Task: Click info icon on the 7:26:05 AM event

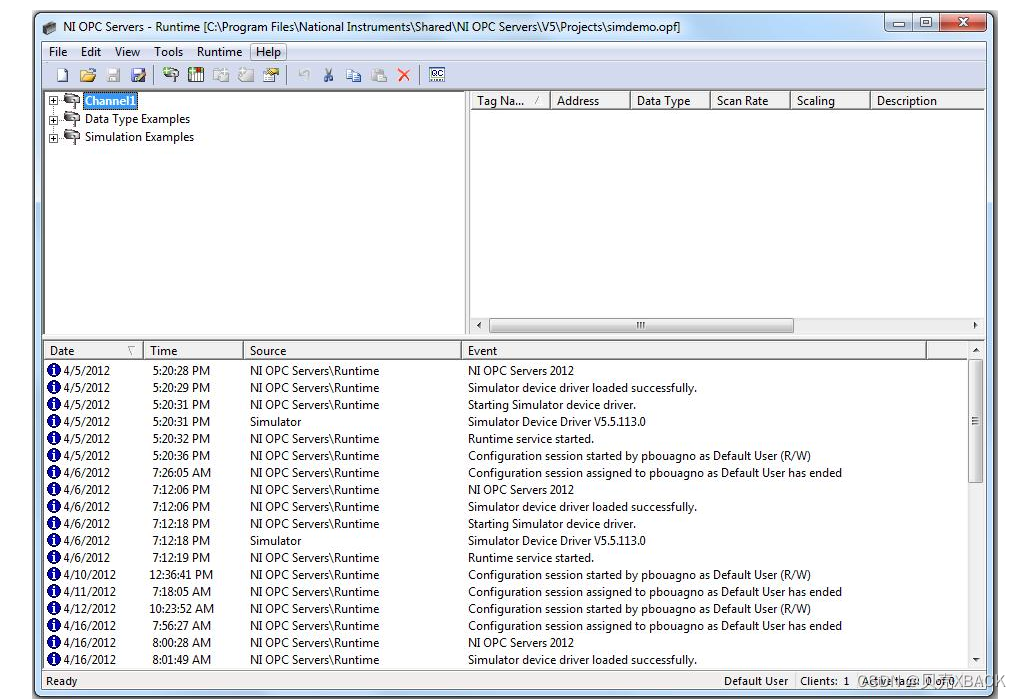Action: (x=53, y=472)
